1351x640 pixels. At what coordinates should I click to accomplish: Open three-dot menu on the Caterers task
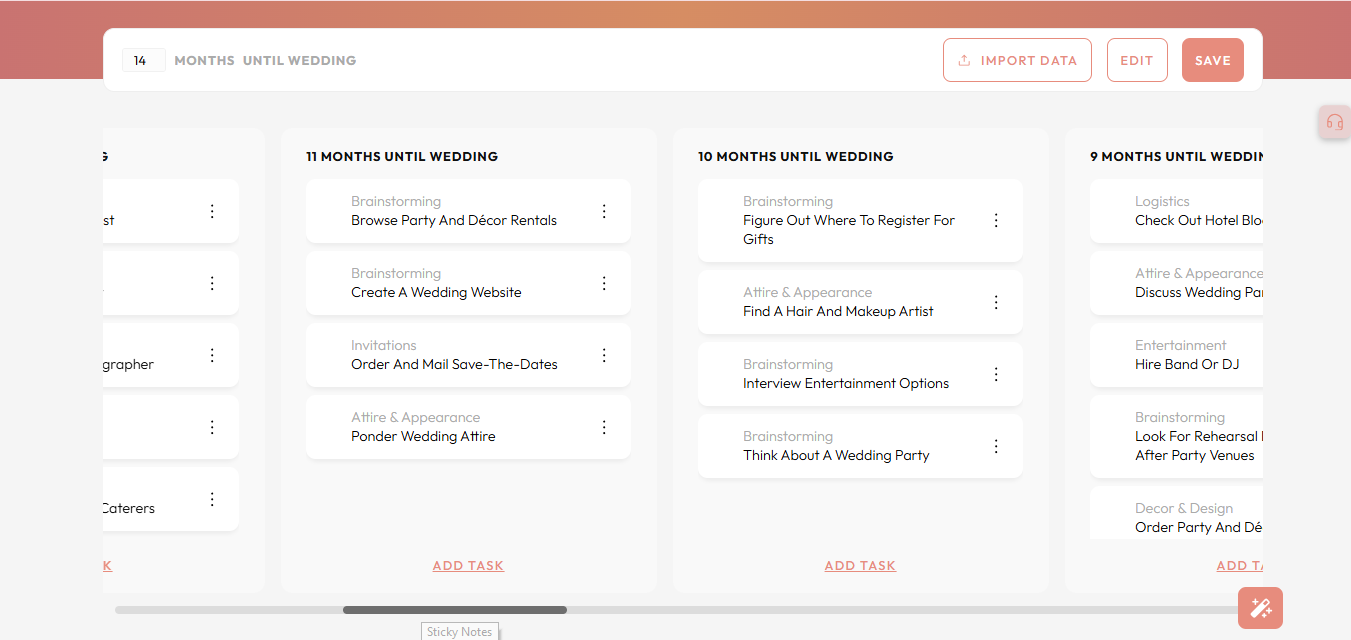[x=212, y=499]
